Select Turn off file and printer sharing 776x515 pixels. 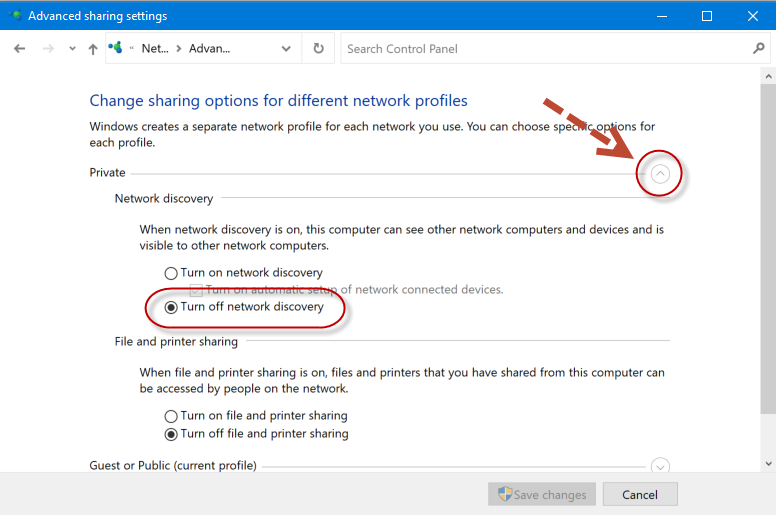(x=171, y=434)
